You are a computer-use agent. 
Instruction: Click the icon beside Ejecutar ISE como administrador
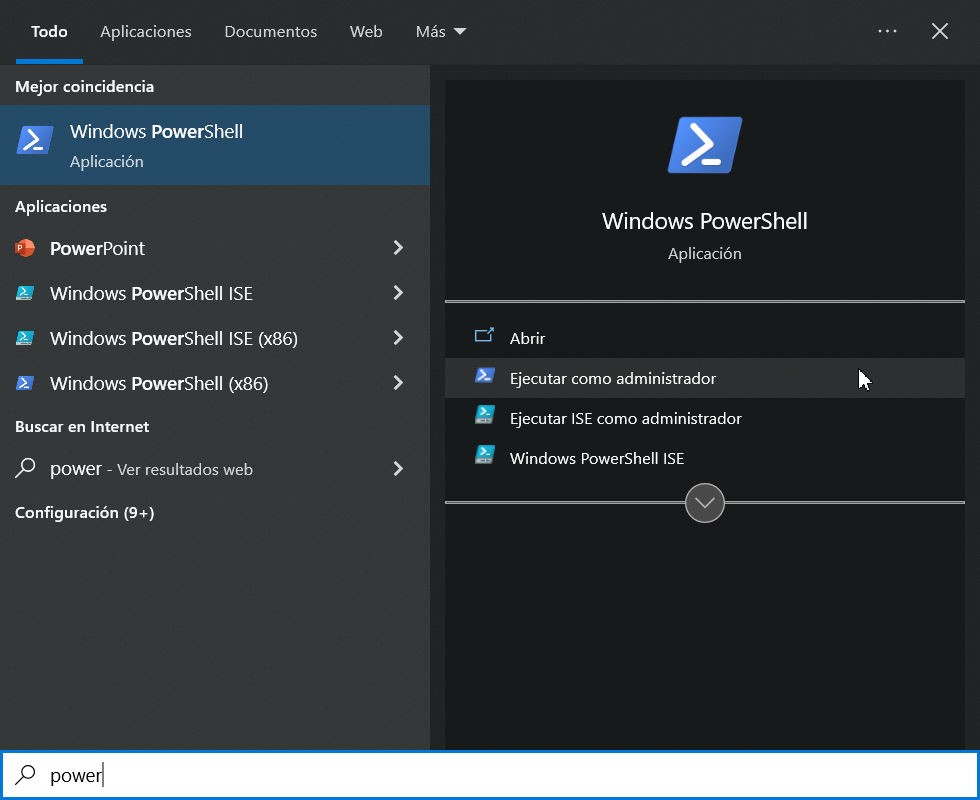(484, 415)
